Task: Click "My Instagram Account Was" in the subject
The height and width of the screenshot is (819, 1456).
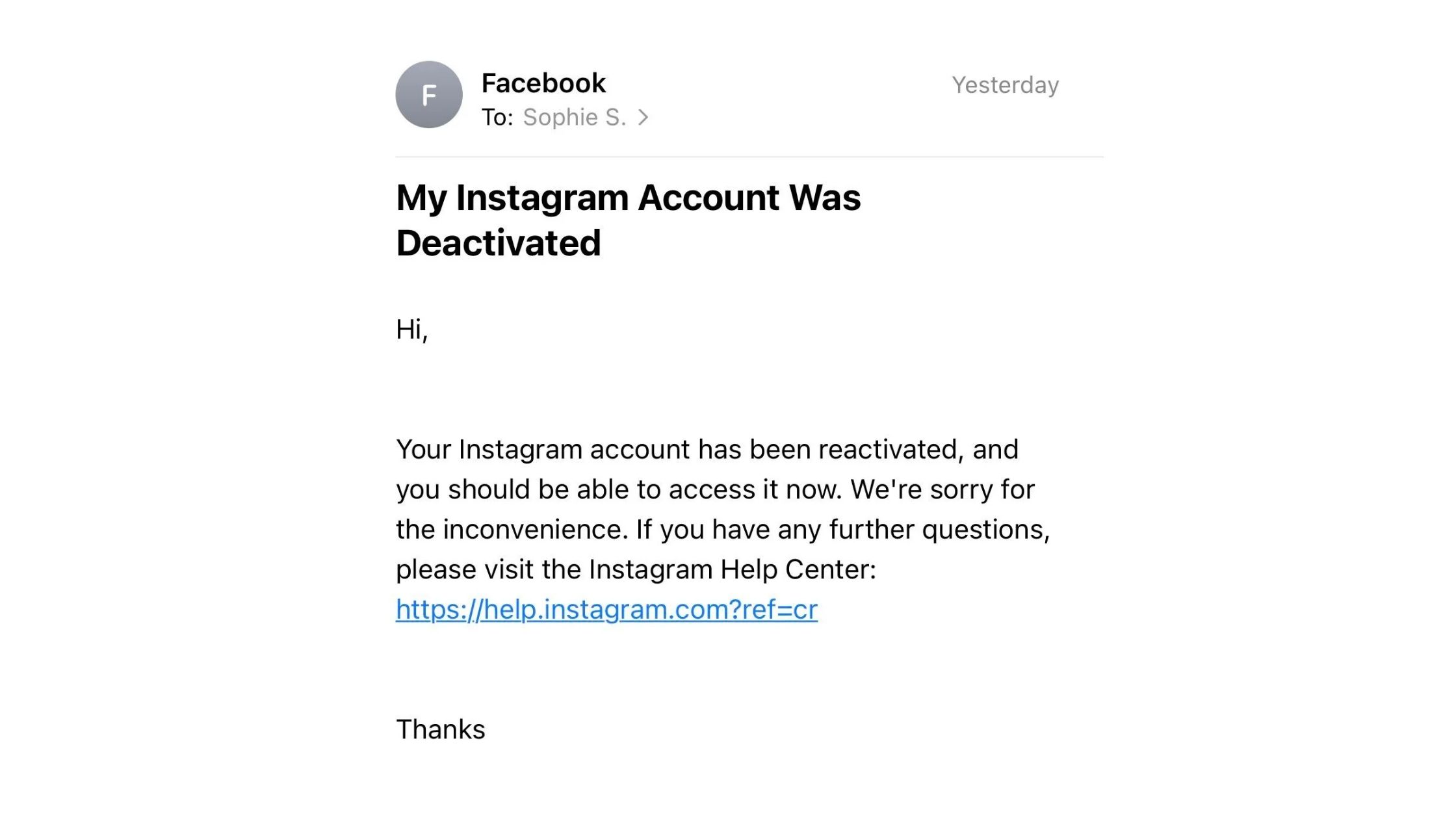Action: pos(628,198)
